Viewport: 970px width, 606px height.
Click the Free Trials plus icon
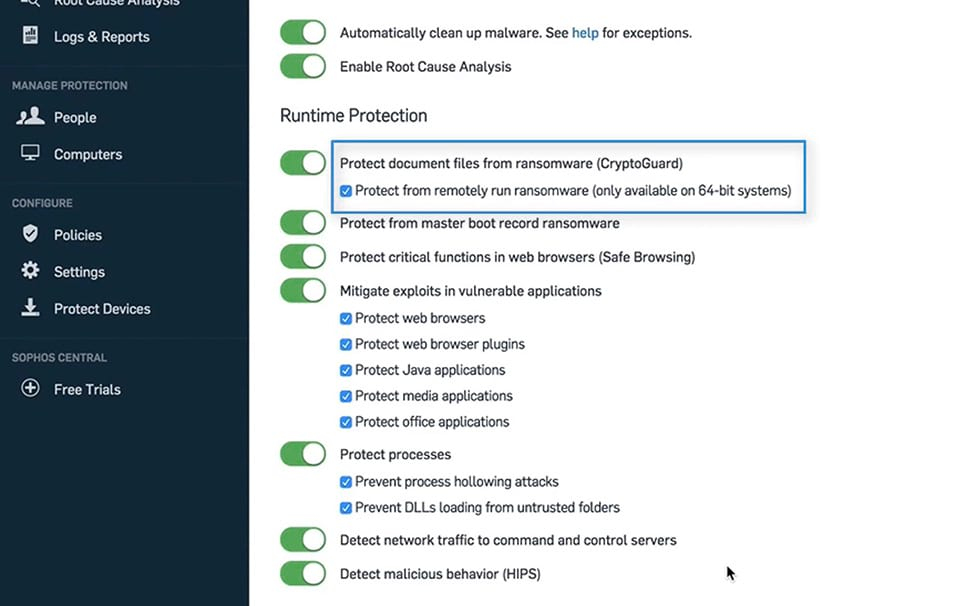coord(29,389)
